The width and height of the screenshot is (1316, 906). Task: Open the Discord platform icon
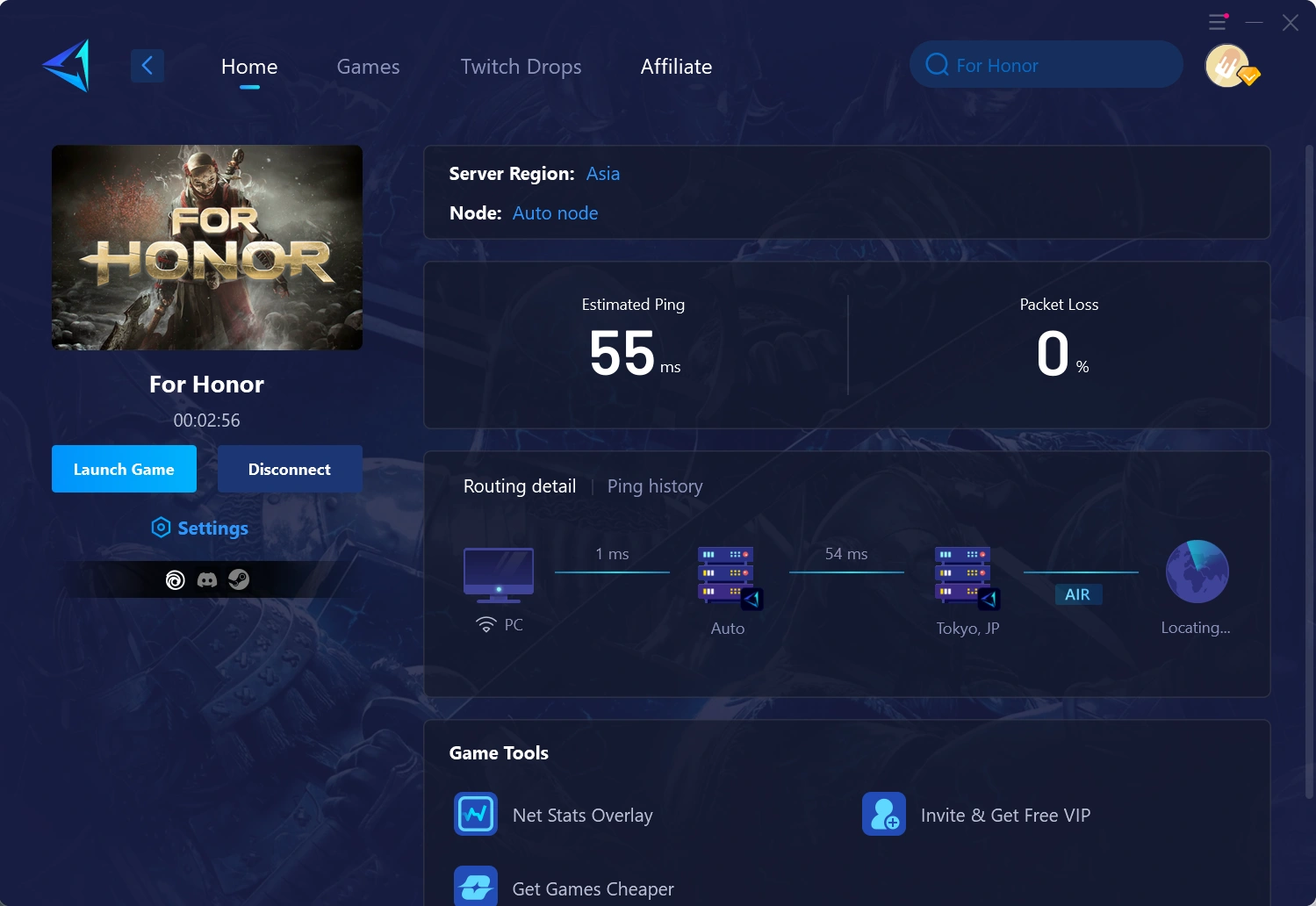point(207,579)
